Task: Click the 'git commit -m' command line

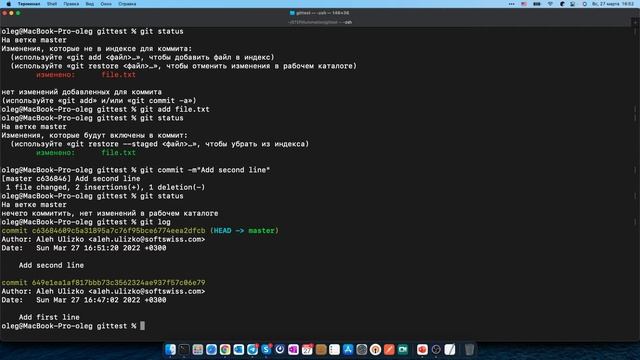Action: pyautogui.click(x=136, y=170)
